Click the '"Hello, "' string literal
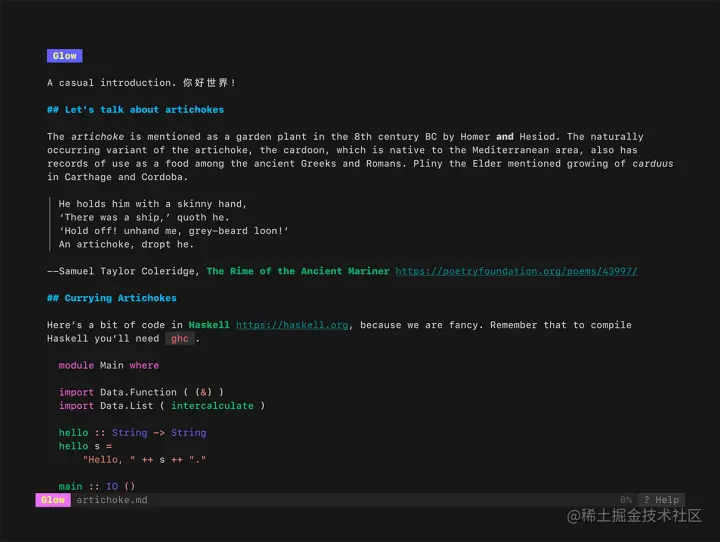 click(109, 459)
